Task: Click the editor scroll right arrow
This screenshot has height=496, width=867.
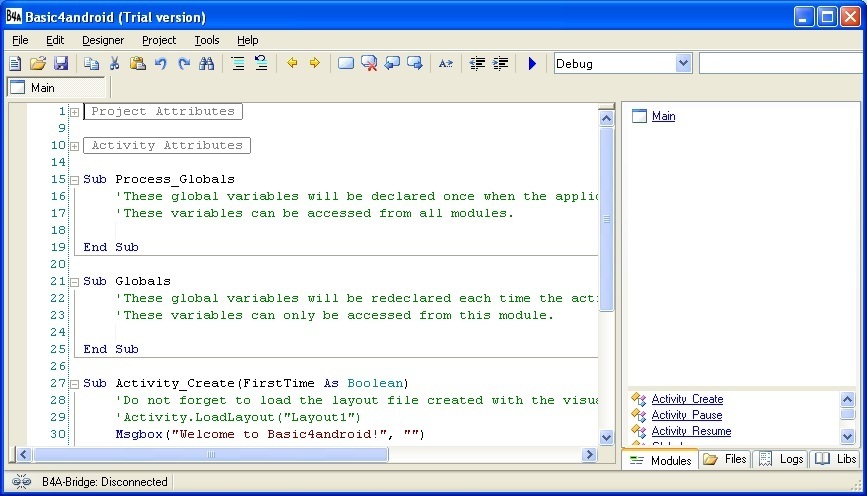Action: (x=589, y=455)
